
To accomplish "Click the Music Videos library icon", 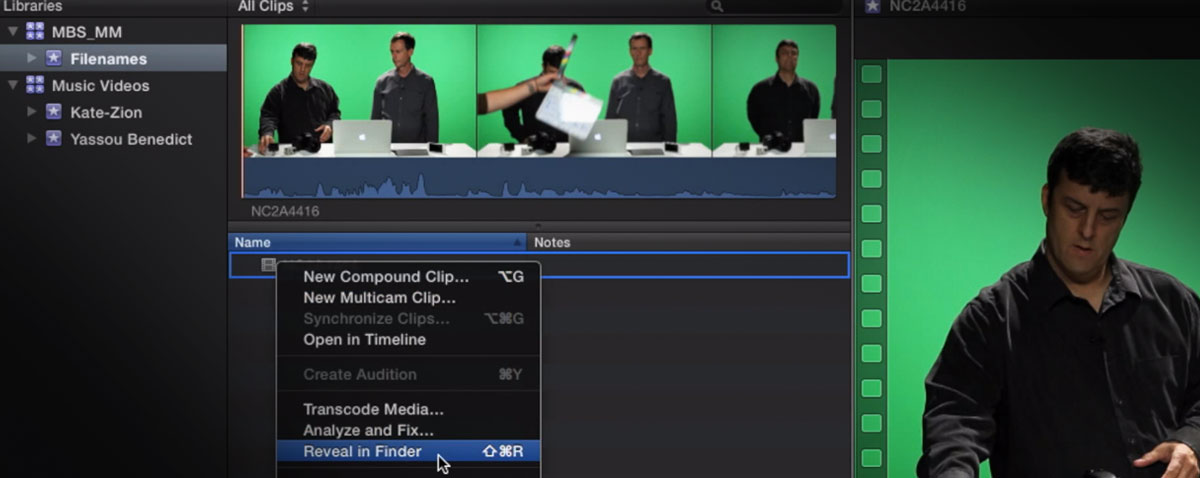I will tap(35, 86).
